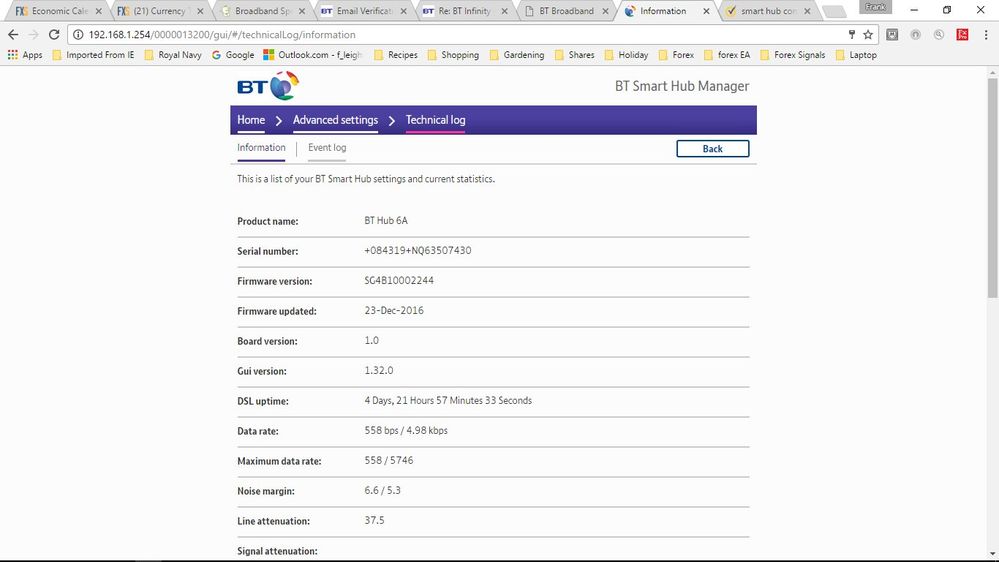Click data rate 558 bps / 4.98 kbps
999x562 pixels.
click(x=406, y=430)
